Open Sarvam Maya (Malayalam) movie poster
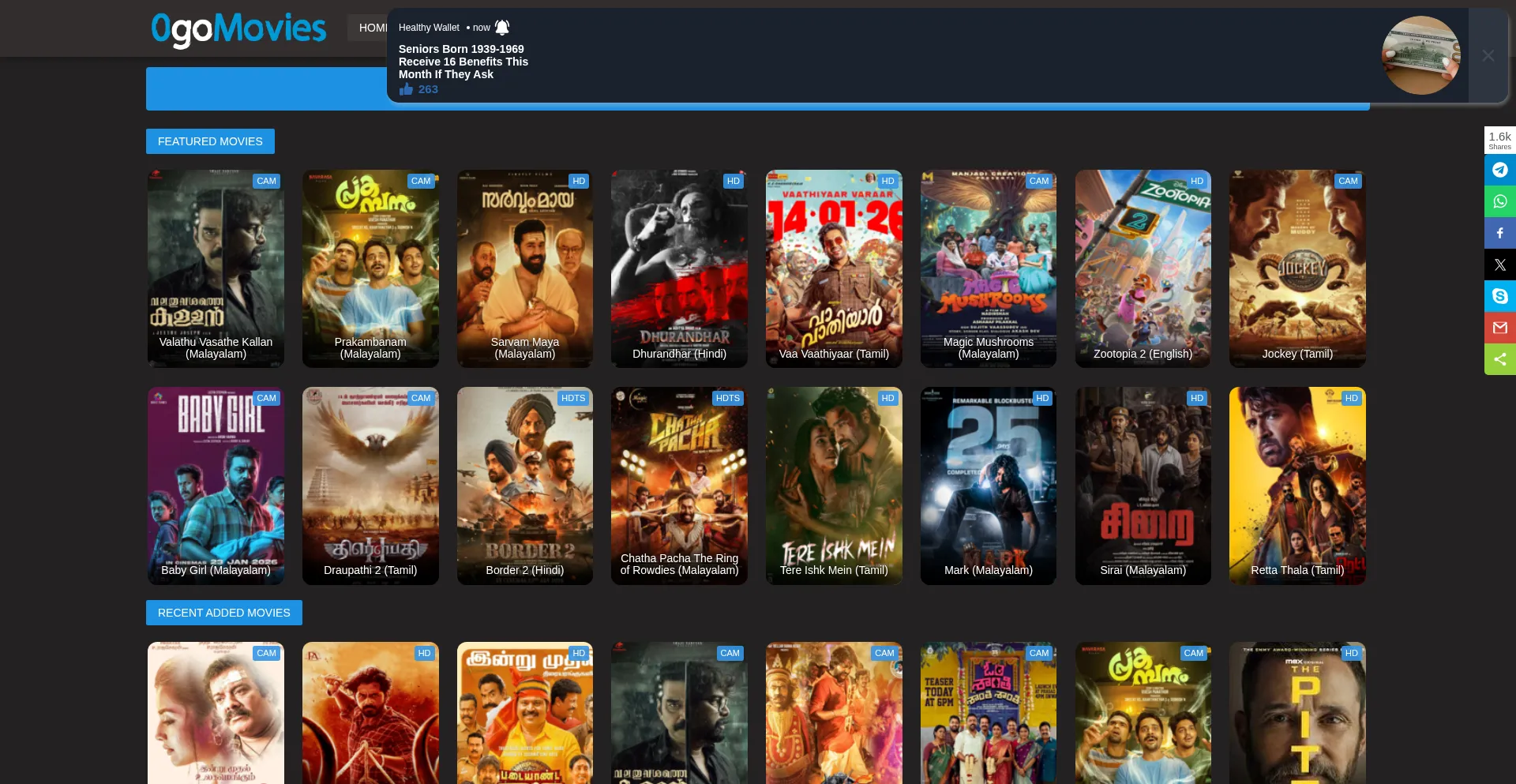 click(x=525, y=268)
